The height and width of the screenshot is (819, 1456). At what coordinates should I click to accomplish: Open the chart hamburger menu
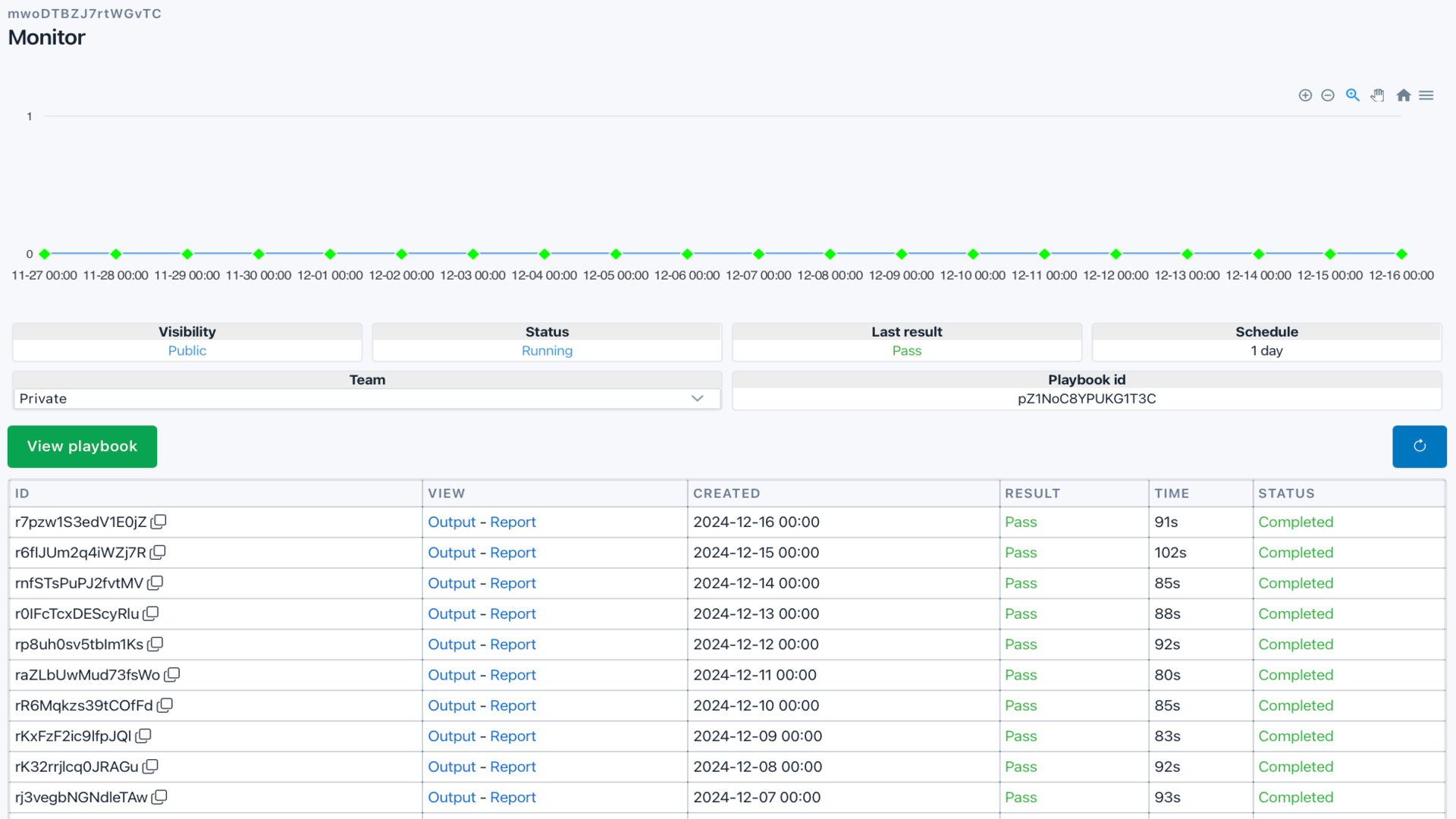click(x=1427, y=95)
